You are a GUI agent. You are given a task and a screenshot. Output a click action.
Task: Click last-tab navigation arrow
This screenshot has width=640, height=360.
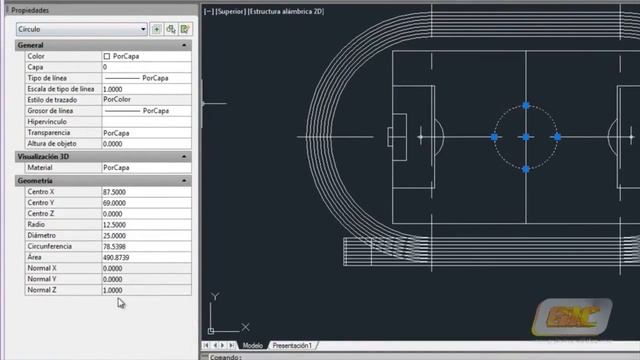(x=231, y=346)
